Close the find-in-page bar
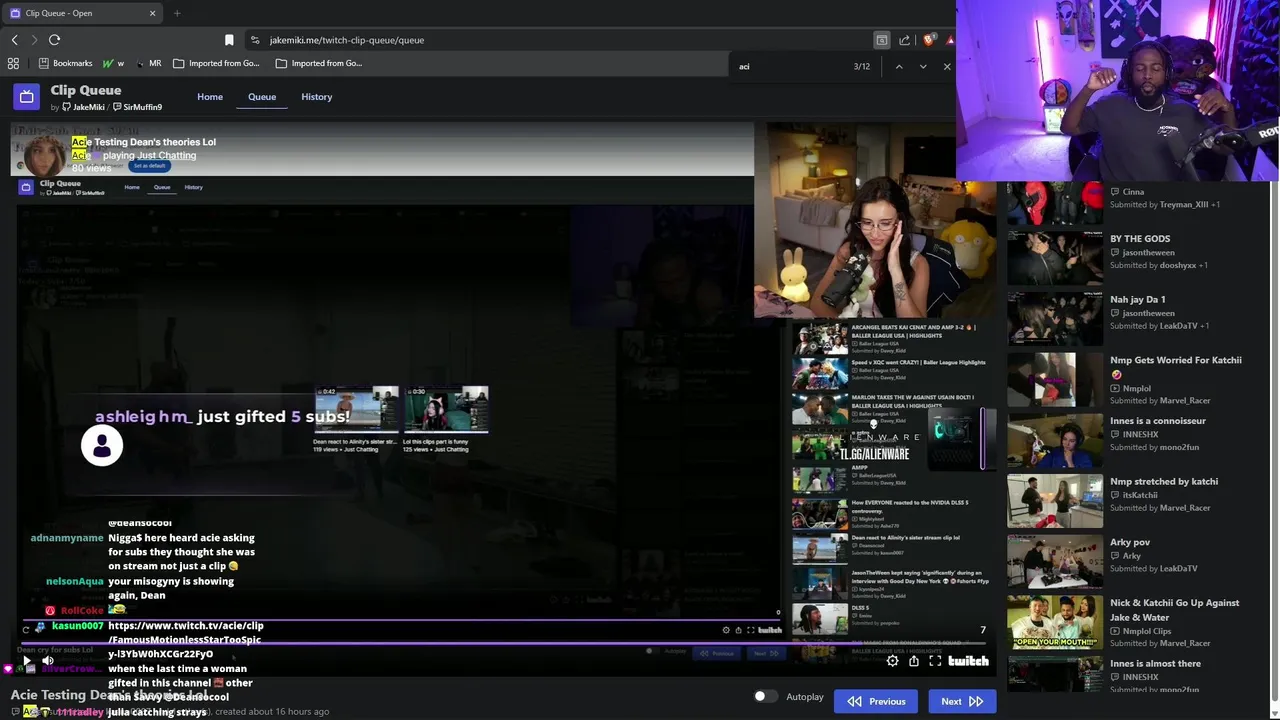The height and width of the screenshot is (720, 1280). (947, 66)
